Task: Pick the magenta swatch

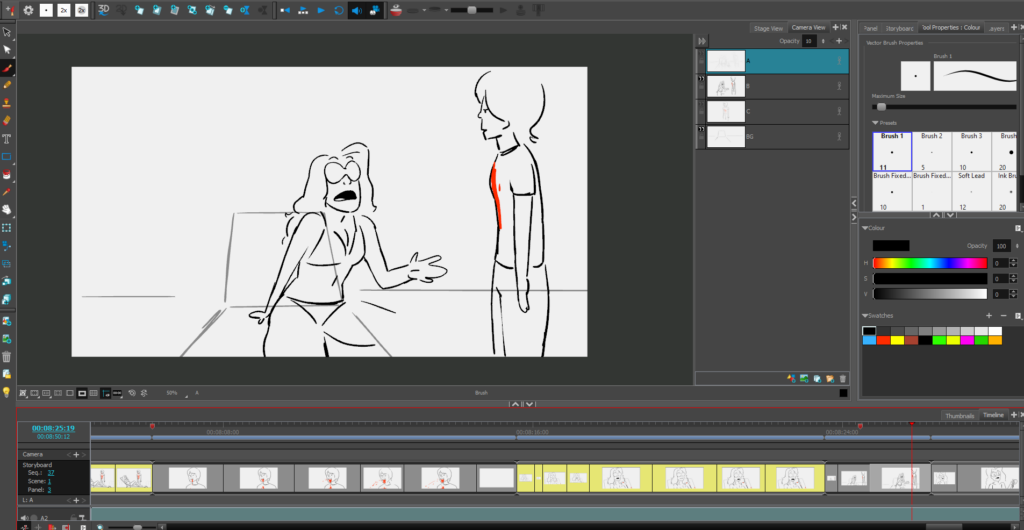Action: [x=967, y=340]
